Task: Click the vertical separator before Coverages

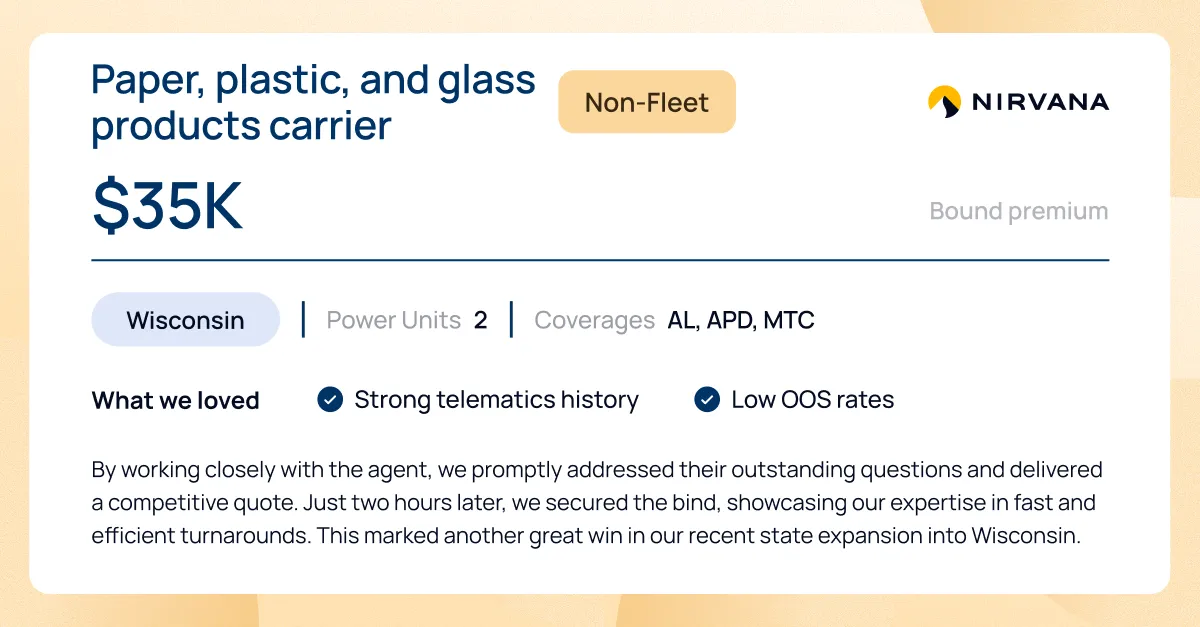Action: click(x=511, y=320)
